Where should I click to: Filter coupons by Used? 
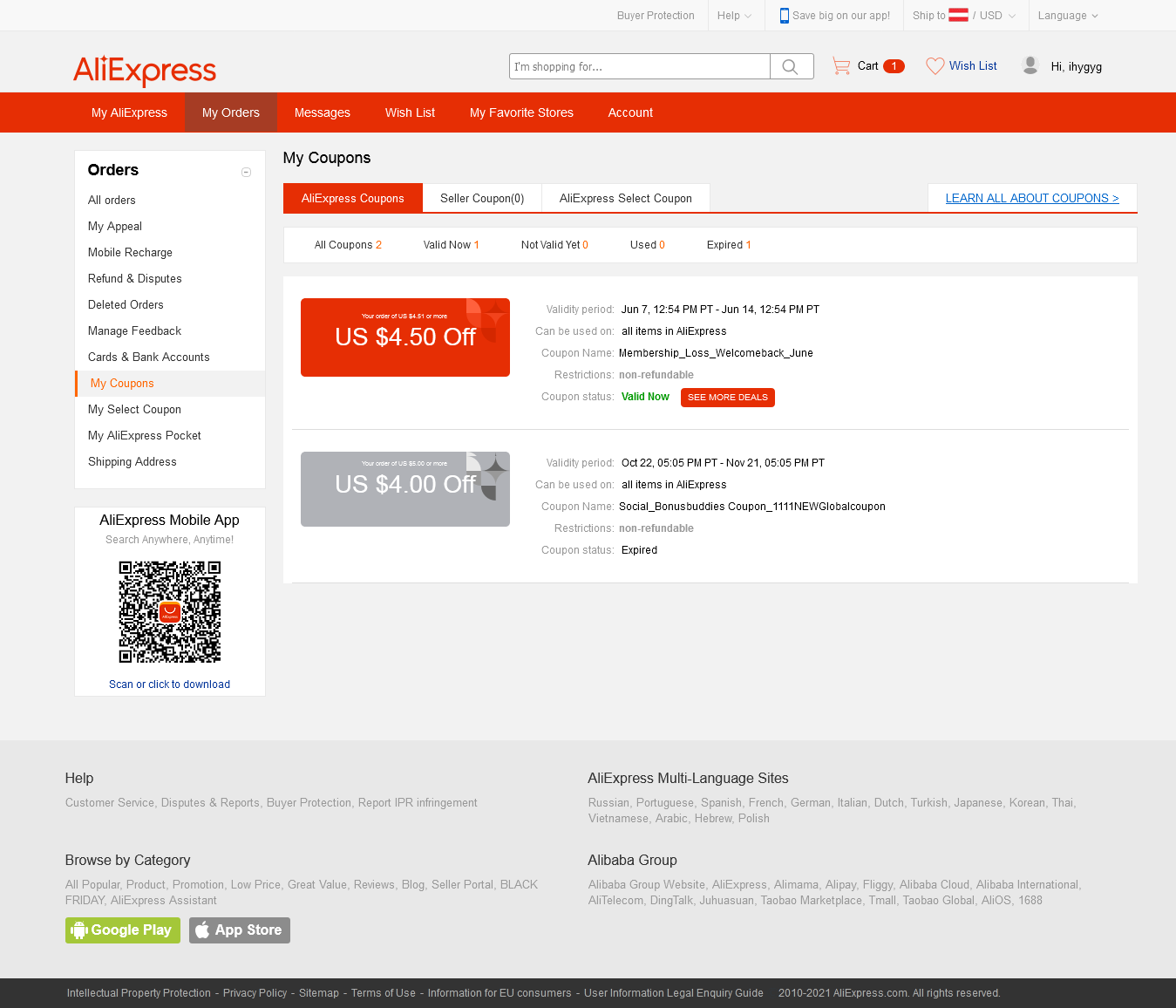tap(648, 245)
